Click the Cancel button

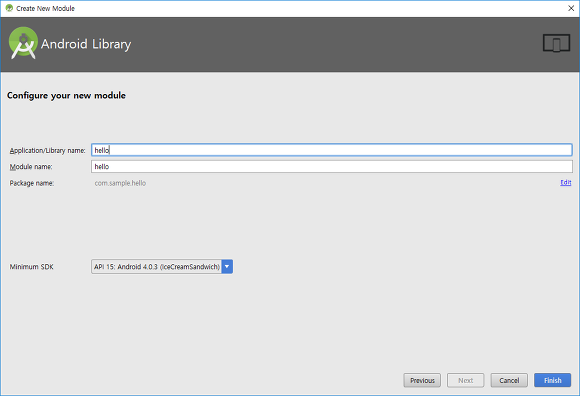(509, 380)
